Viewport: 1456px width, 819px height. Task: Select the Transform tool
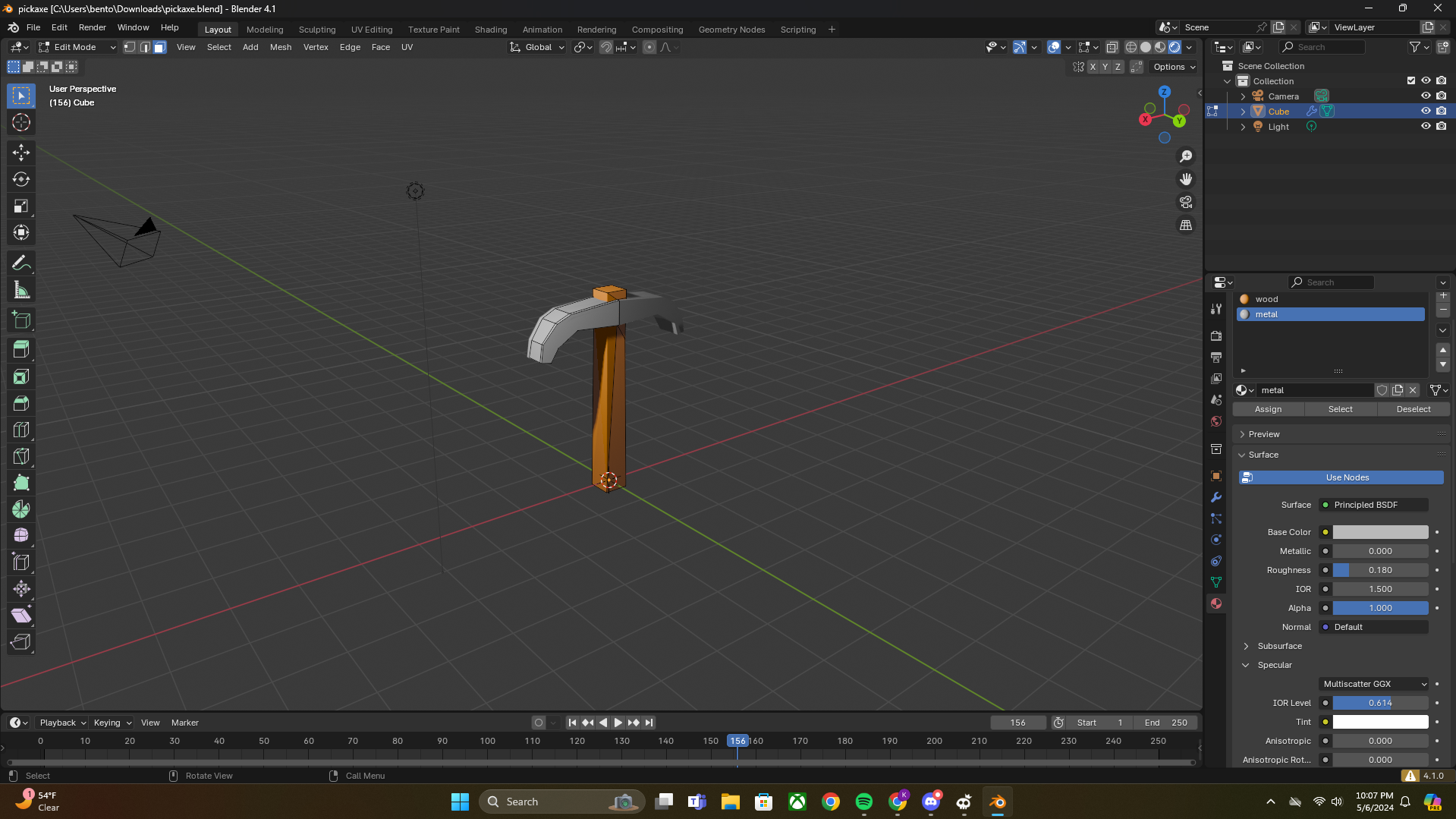tap(21, 232)
